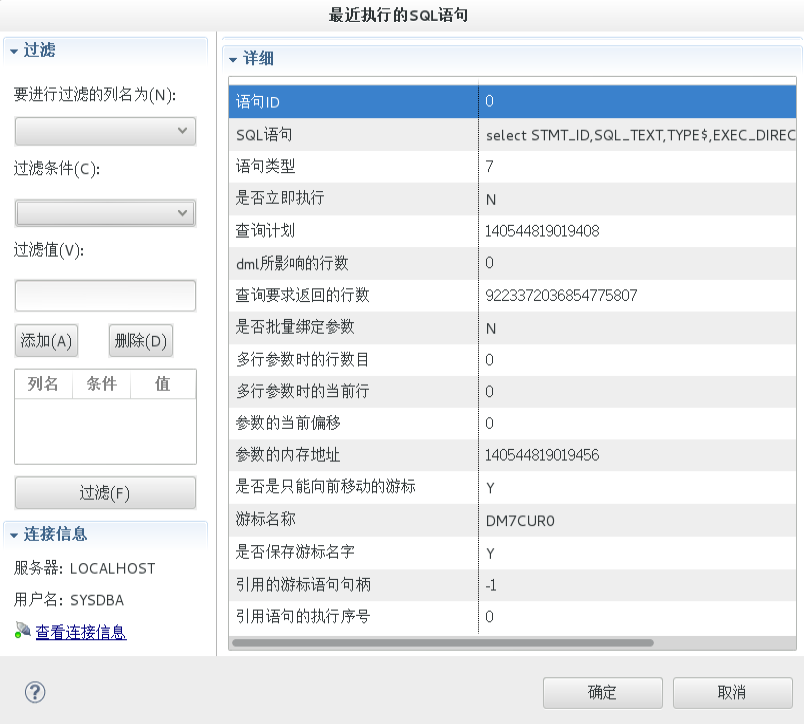Select the SQL语句 row in details

(x=350, y=134)
